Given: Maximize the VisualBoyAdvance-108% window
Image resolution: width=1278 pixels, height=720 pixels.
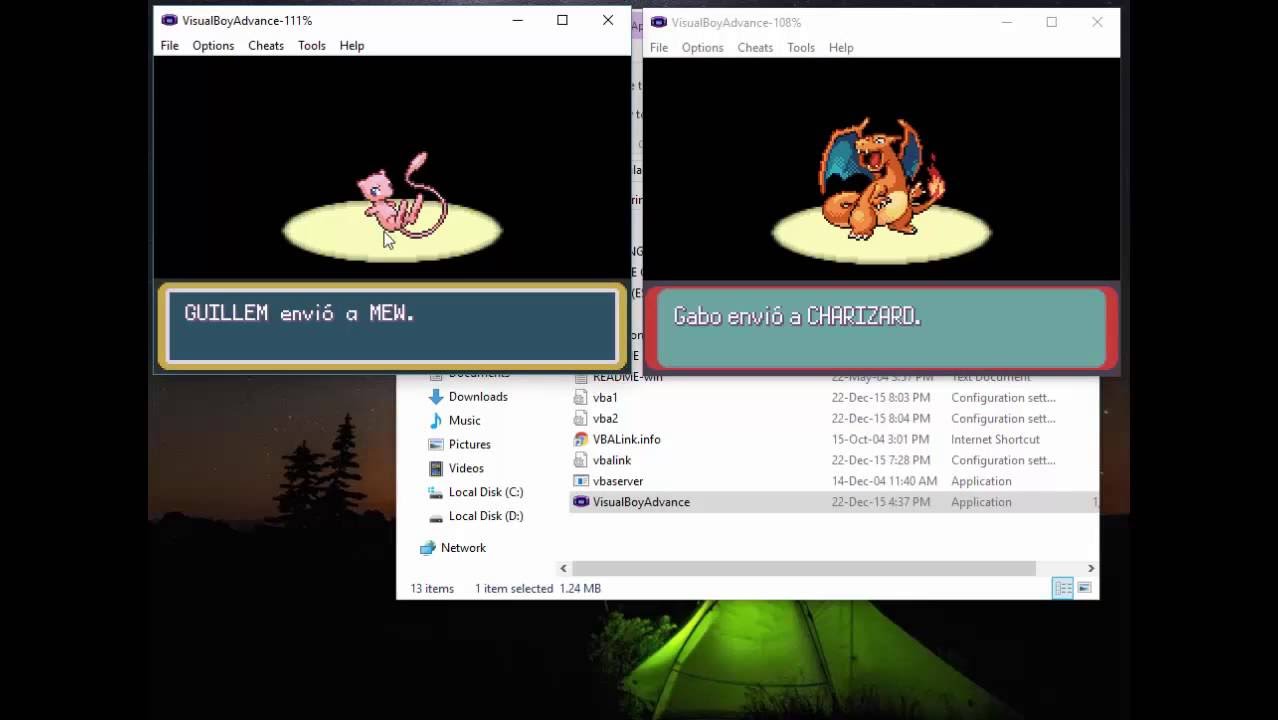Looking at the screenshot, I should pos(1051,22).
